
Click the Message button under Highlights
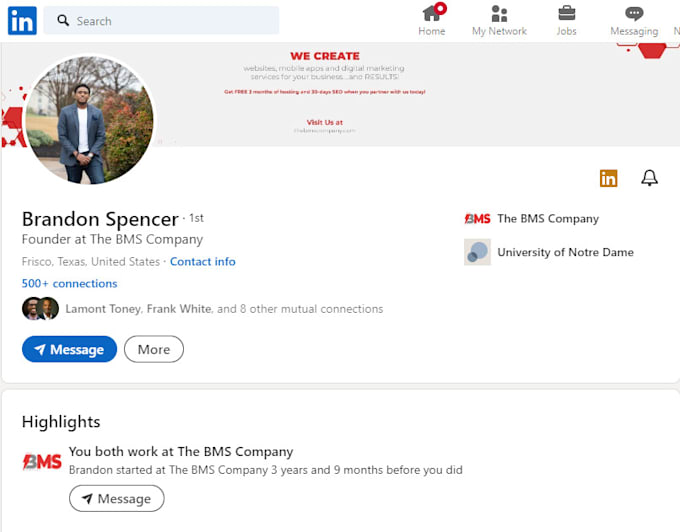117,499
